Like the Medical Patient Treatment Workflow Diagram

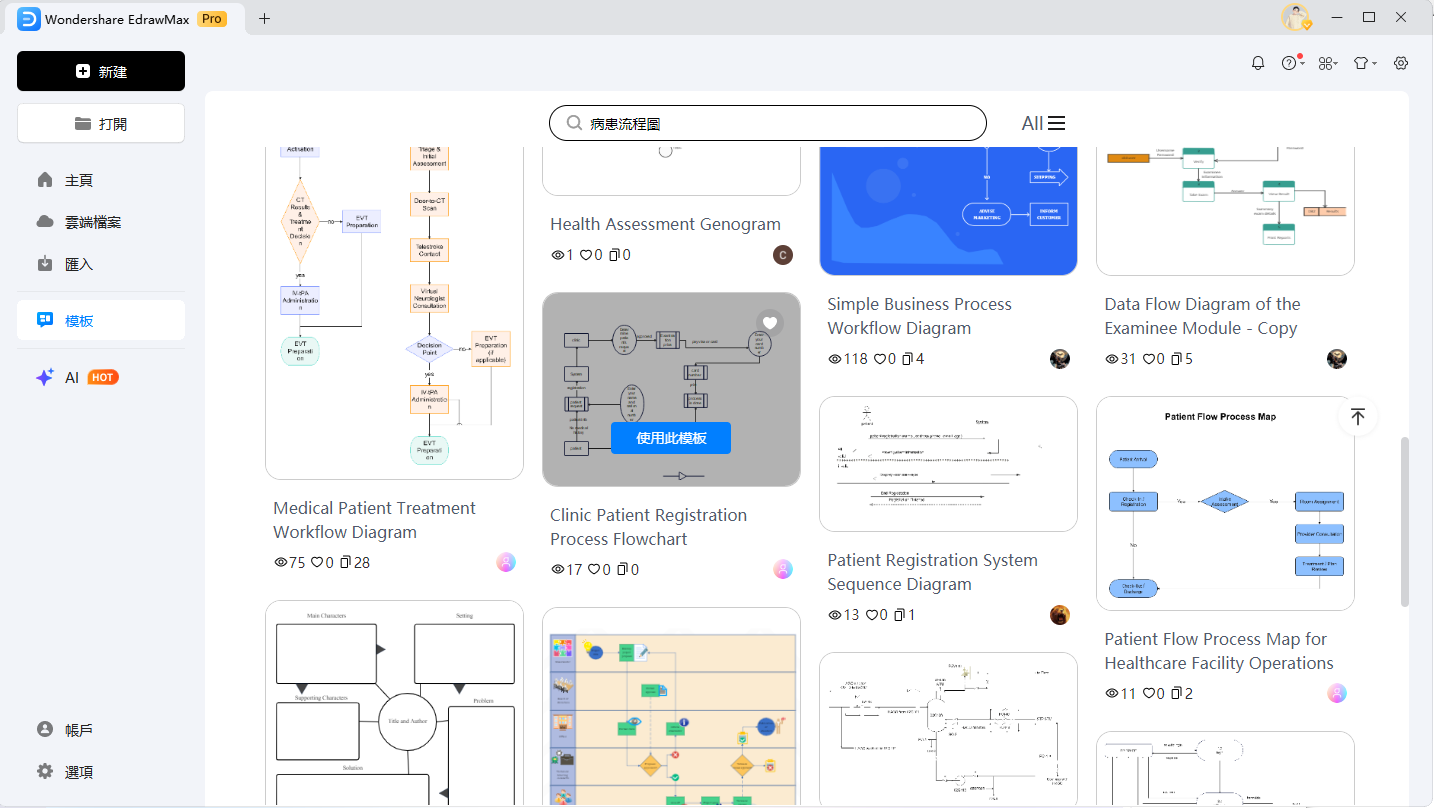pyautogui.click(x=318, y=563)
